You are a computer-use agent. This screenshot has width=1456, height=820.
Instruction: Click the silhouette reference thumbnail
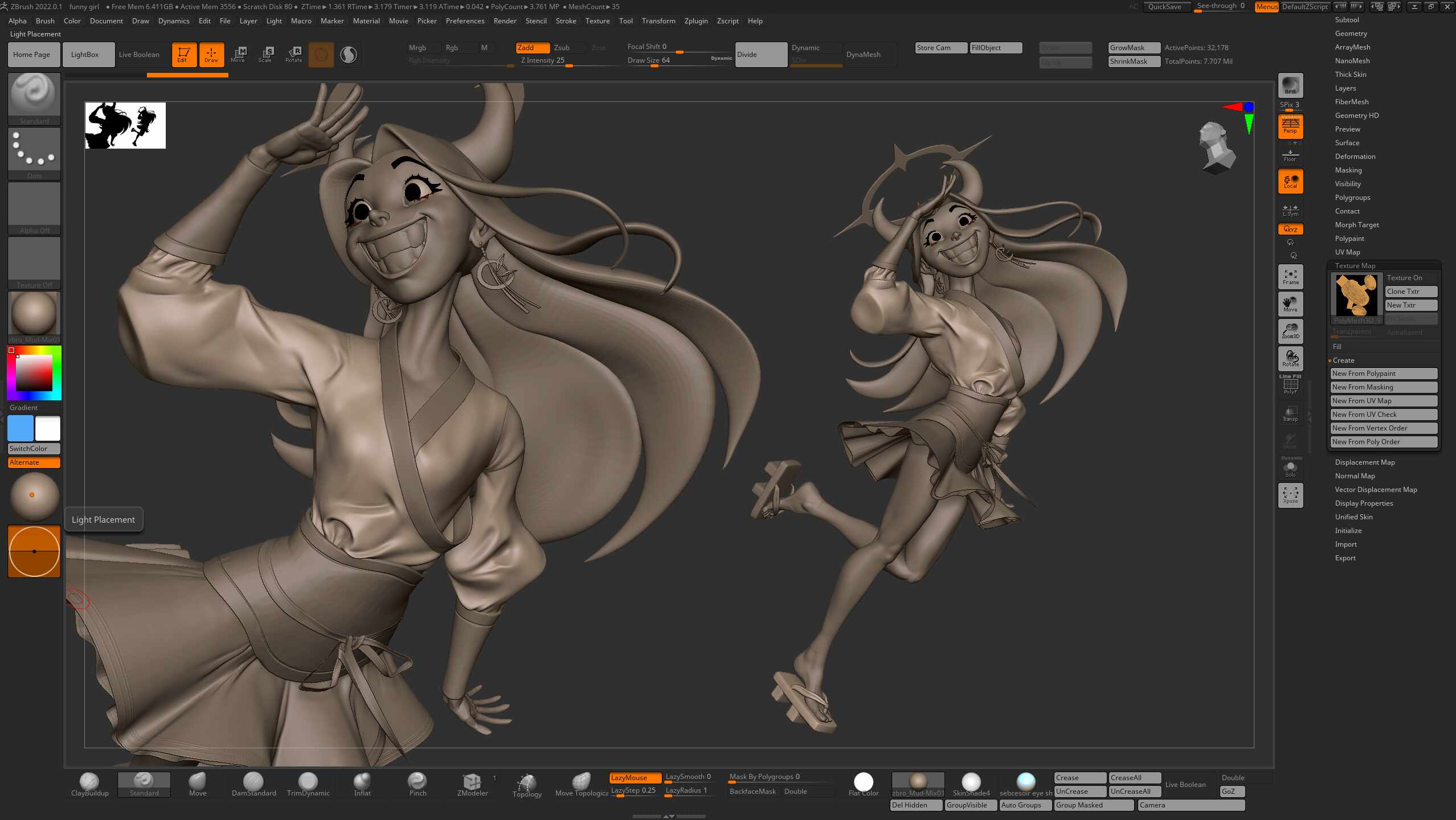[125, 125]
